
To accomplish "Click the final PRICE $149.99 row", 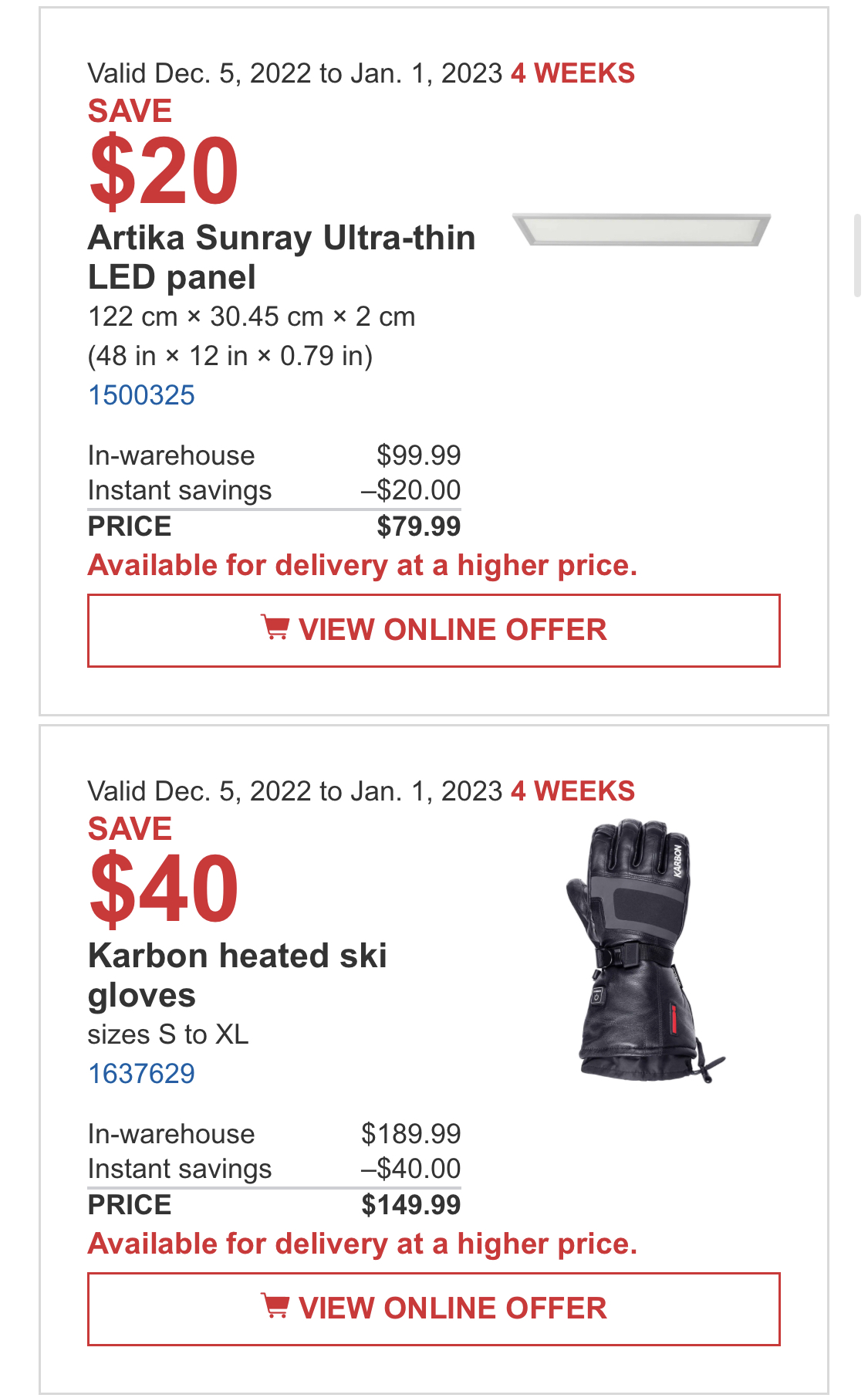I will pyautogui.click(x=274, y=1205).
